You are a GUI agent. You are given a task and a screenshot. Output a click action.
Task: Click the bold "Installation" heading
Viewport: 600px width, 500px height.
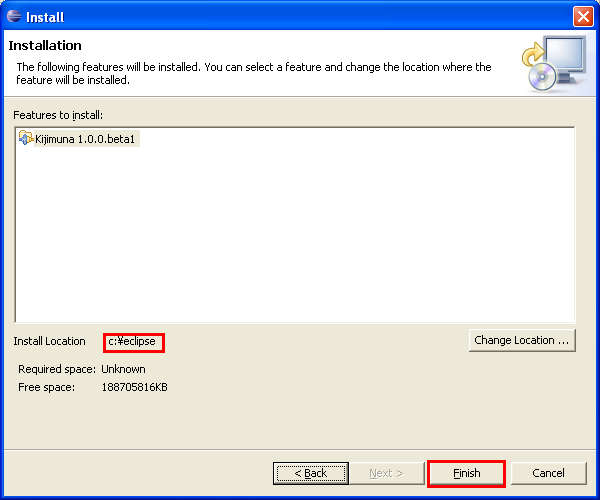45,46
